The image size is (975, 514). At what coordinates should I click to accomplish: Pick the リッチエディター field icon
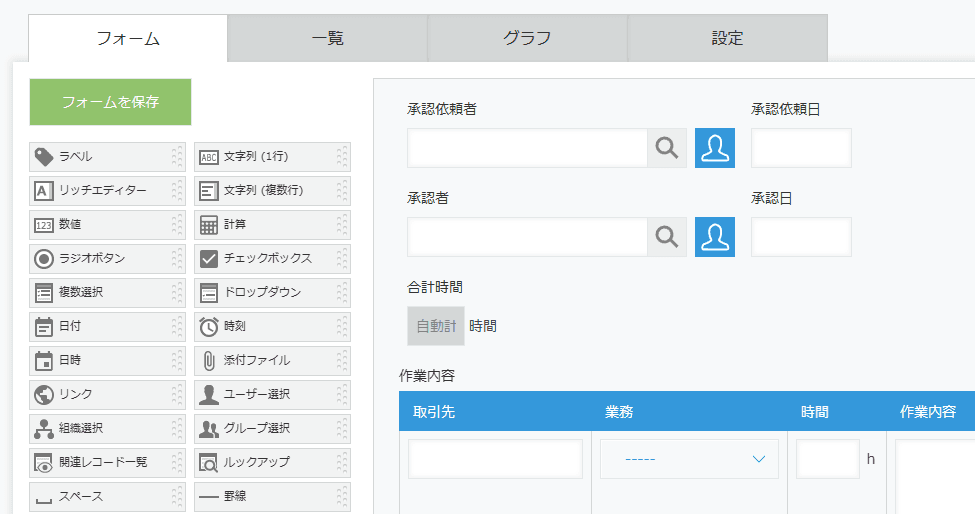tap(44, 191)
